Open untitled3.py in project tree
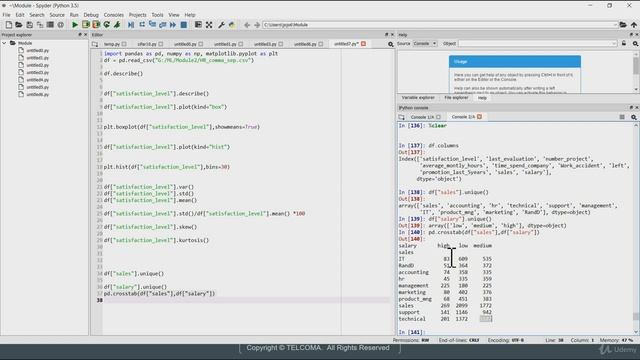Viewport: 640px width, 360px height. click(38, 73)
